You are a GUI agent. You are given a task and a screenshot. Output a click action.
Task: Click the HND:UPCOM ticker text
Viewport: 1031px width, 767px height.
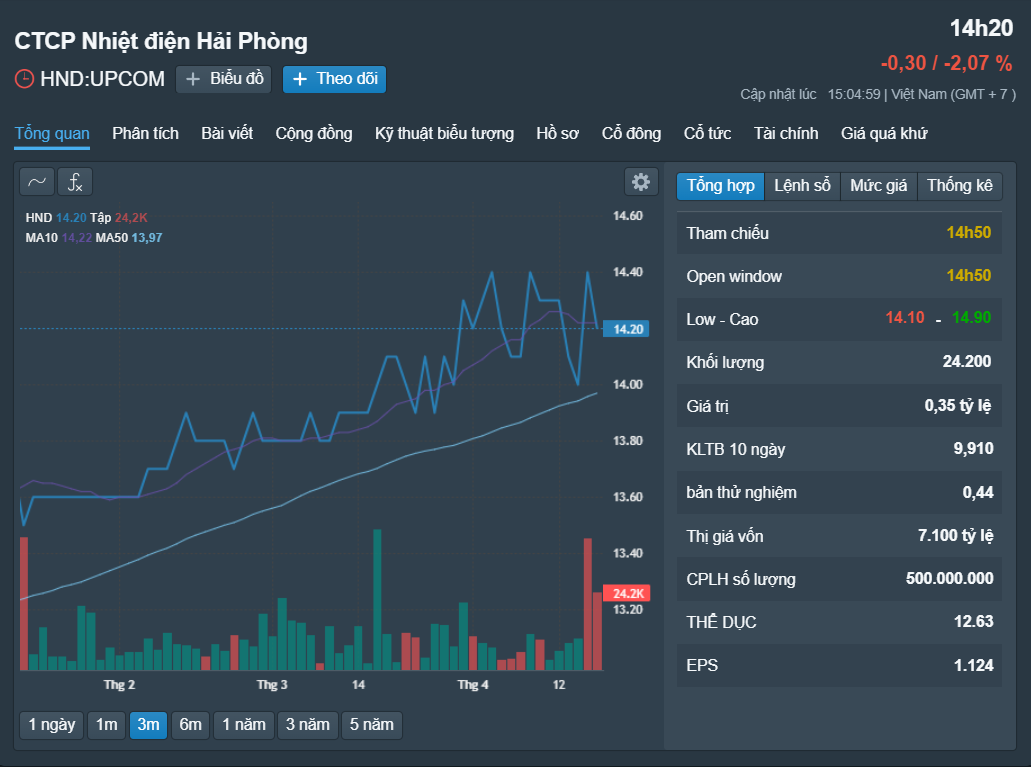tap(103, 79)
